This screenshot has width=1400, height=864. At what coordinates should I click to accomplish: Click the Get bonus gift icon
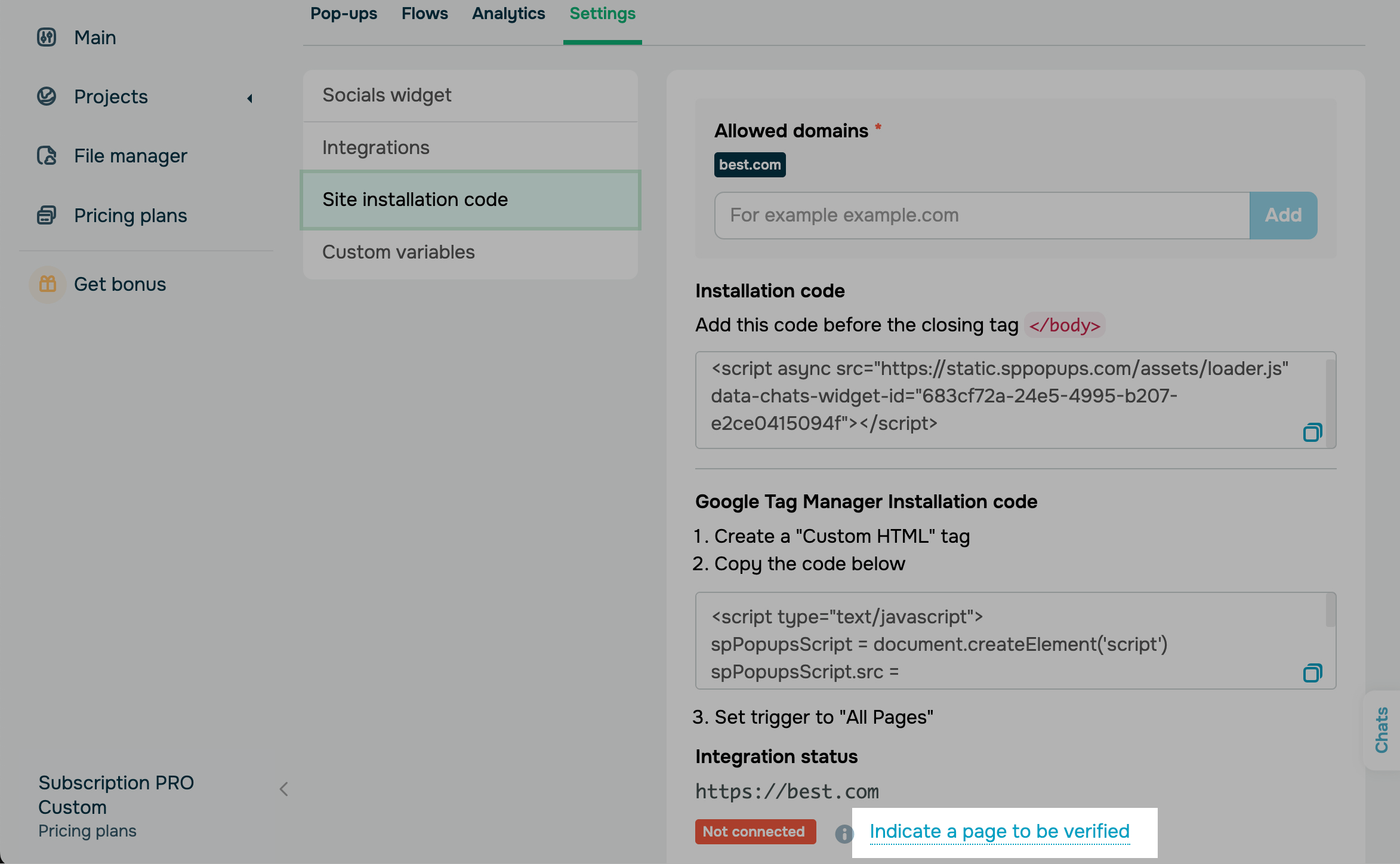tap(47, 284)
